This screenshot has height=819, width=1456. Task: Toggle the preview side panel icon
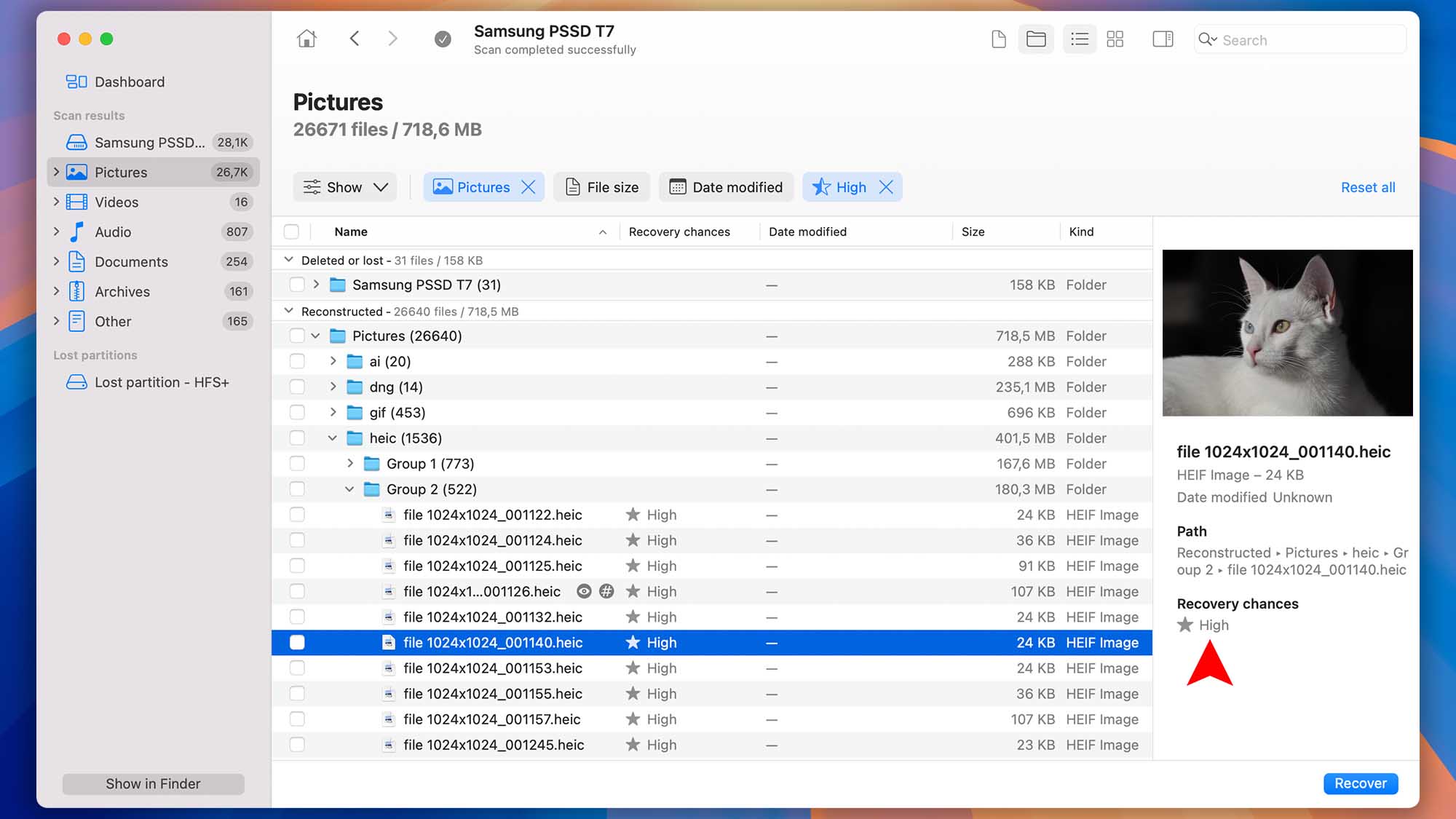pos(1163,39)
